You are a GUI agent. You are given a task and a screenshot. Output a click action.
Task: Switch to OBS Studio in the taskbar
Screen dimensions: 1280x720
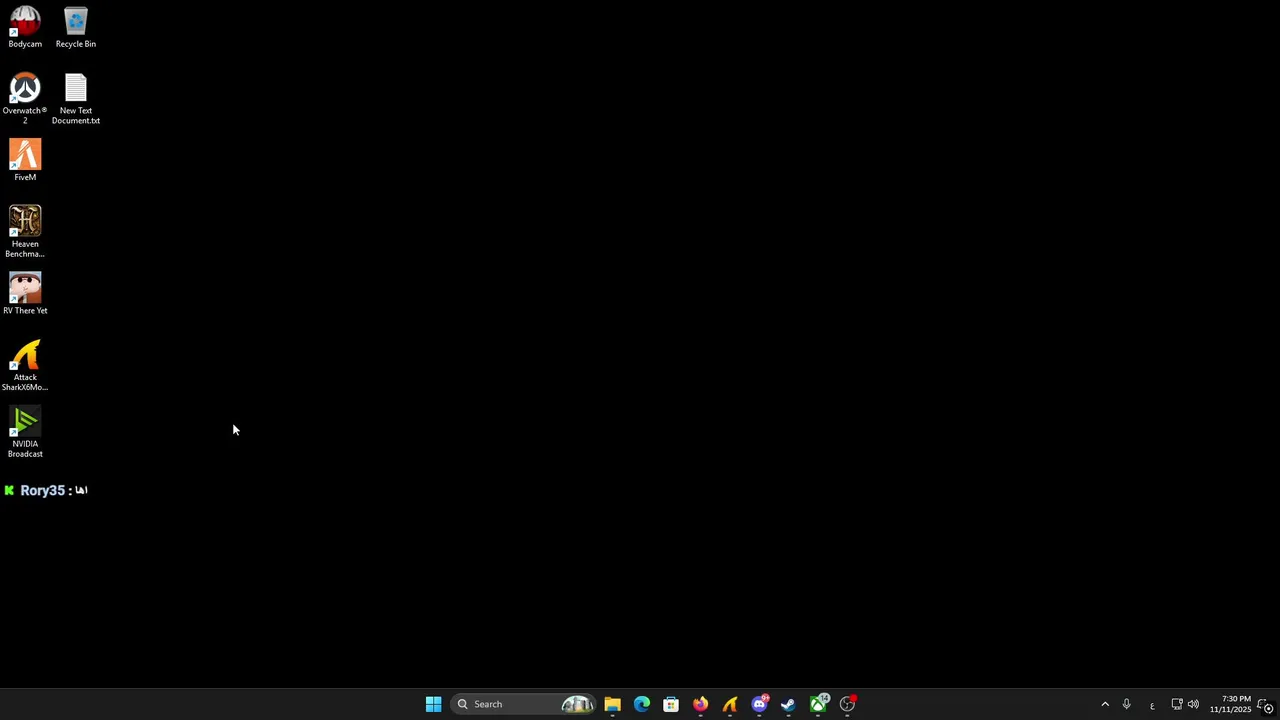847,704
